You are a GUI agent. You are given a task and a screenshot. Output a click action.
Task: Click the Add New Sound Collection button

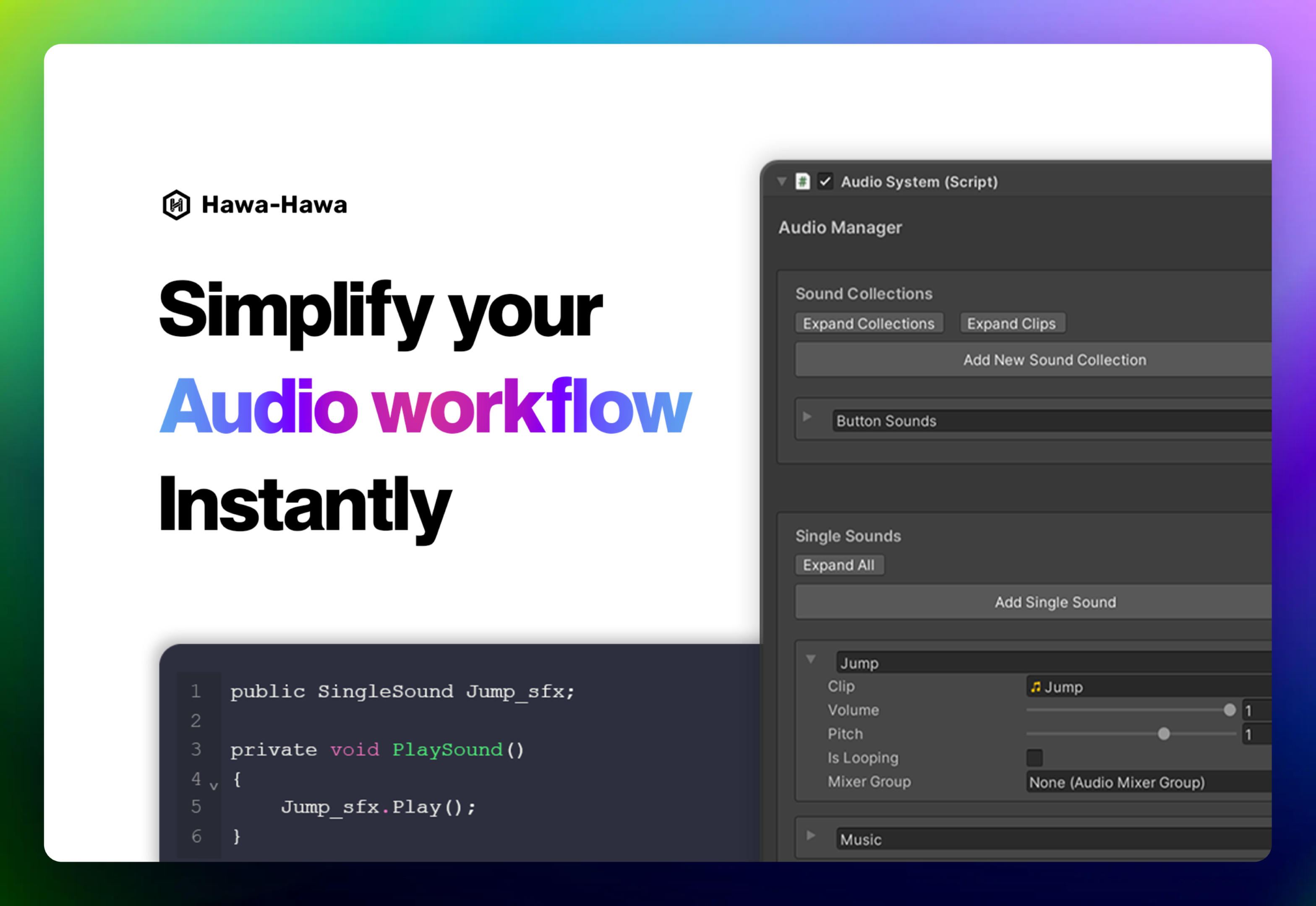pyautogui.click(x=1054, y=359)
